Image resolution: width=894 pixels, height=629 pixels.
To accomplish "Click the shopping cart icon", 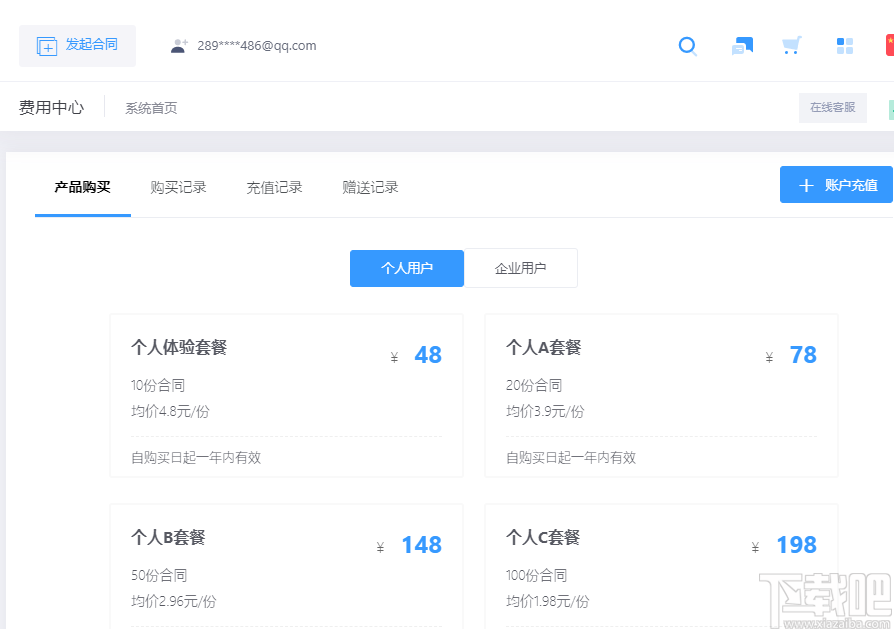I will coord(791,46).
